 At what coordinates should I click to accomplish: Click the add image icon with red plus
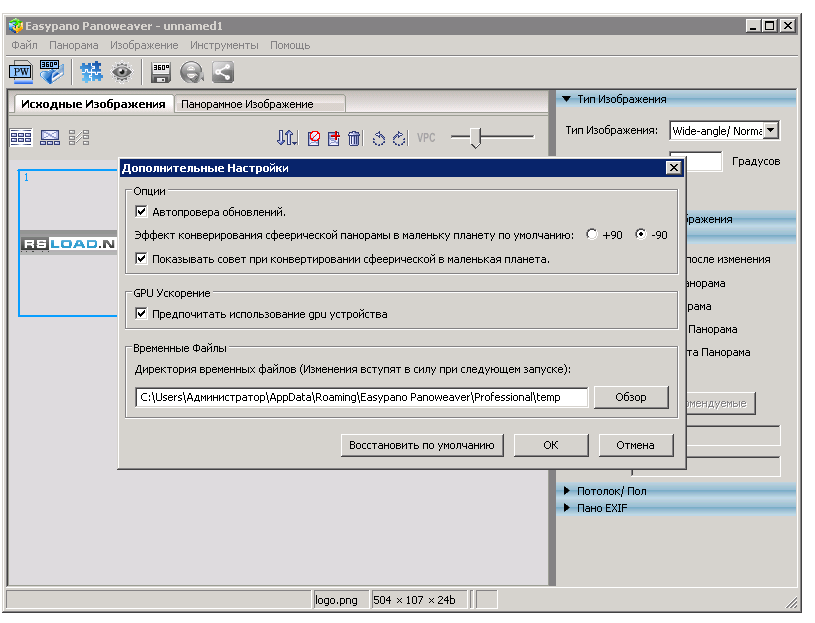(334, 138)
